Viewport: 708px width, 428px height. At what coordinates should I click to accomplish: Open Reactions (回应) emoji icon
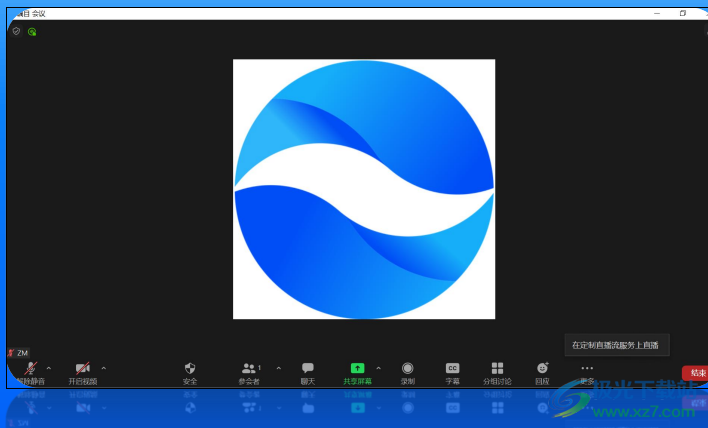[x=542, y=371]
